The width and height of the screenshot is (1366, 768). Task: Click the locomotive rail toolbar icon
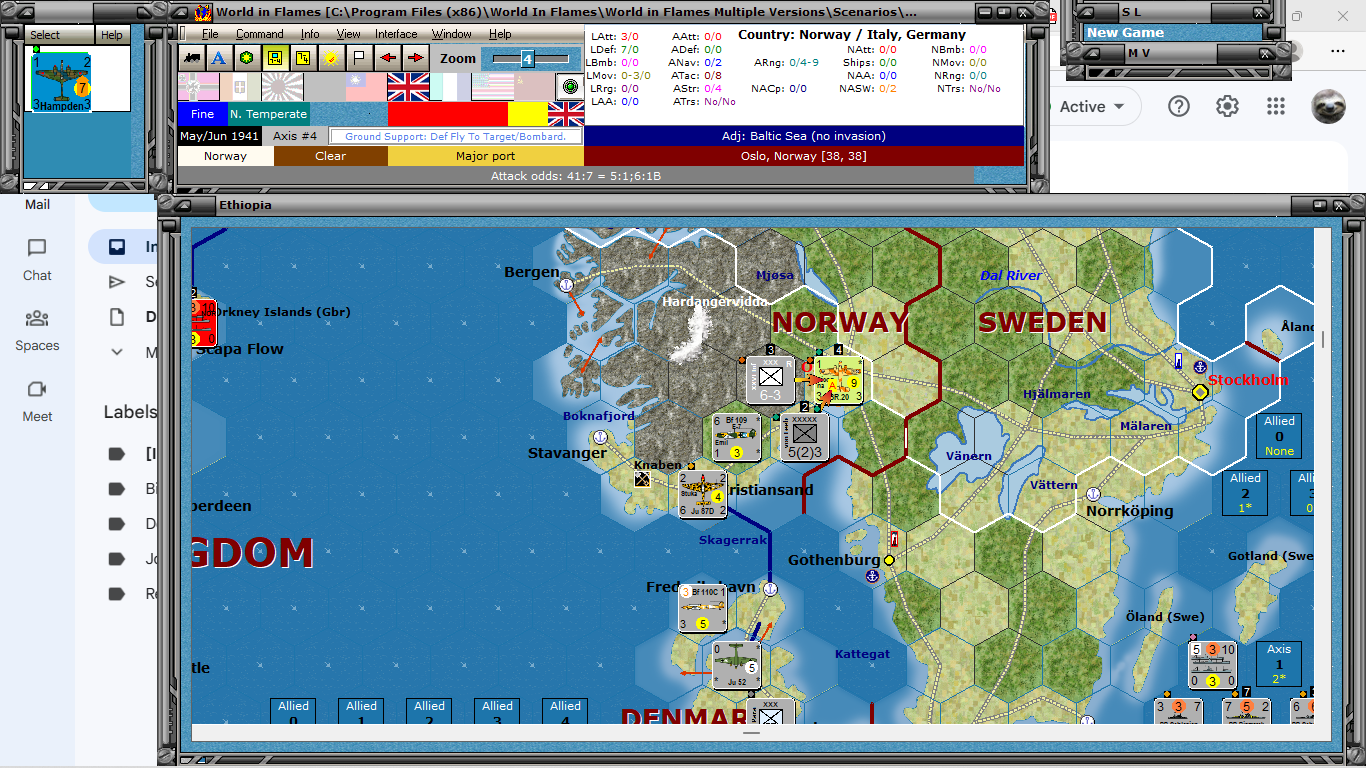pyautogui.click(x=191, y=58)
